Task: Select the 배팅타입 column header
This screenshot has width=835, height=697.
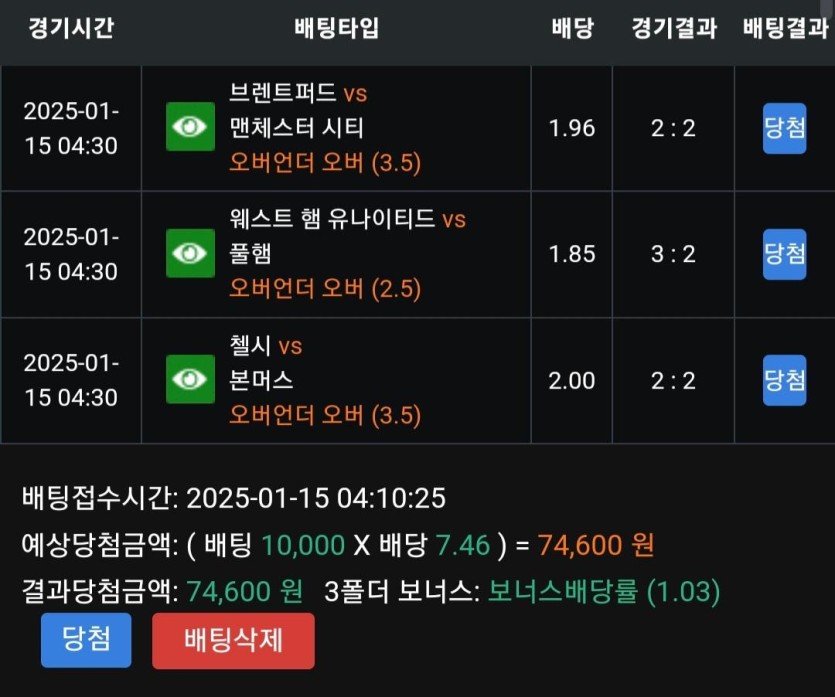Action: point(337,27)
